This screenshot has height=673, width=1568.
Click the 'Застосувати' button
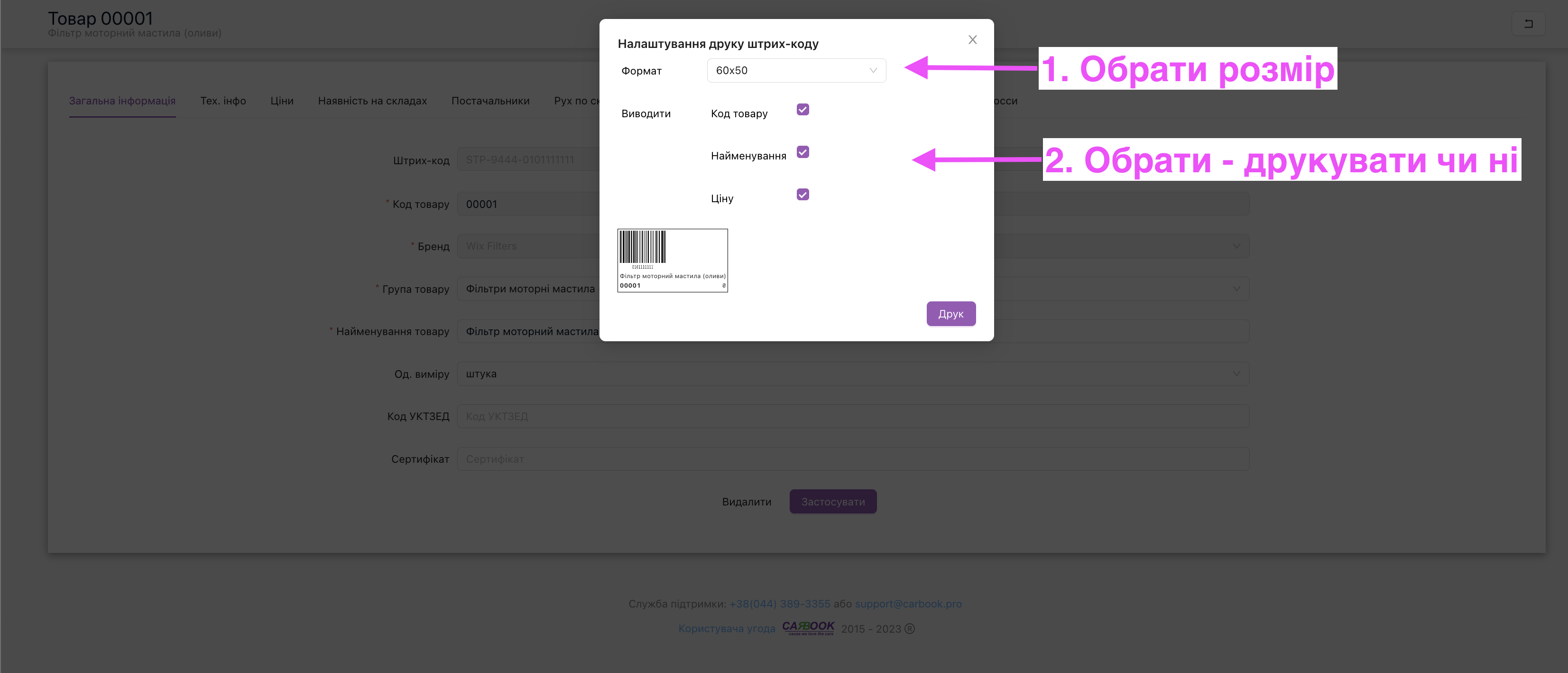(833, 502)
